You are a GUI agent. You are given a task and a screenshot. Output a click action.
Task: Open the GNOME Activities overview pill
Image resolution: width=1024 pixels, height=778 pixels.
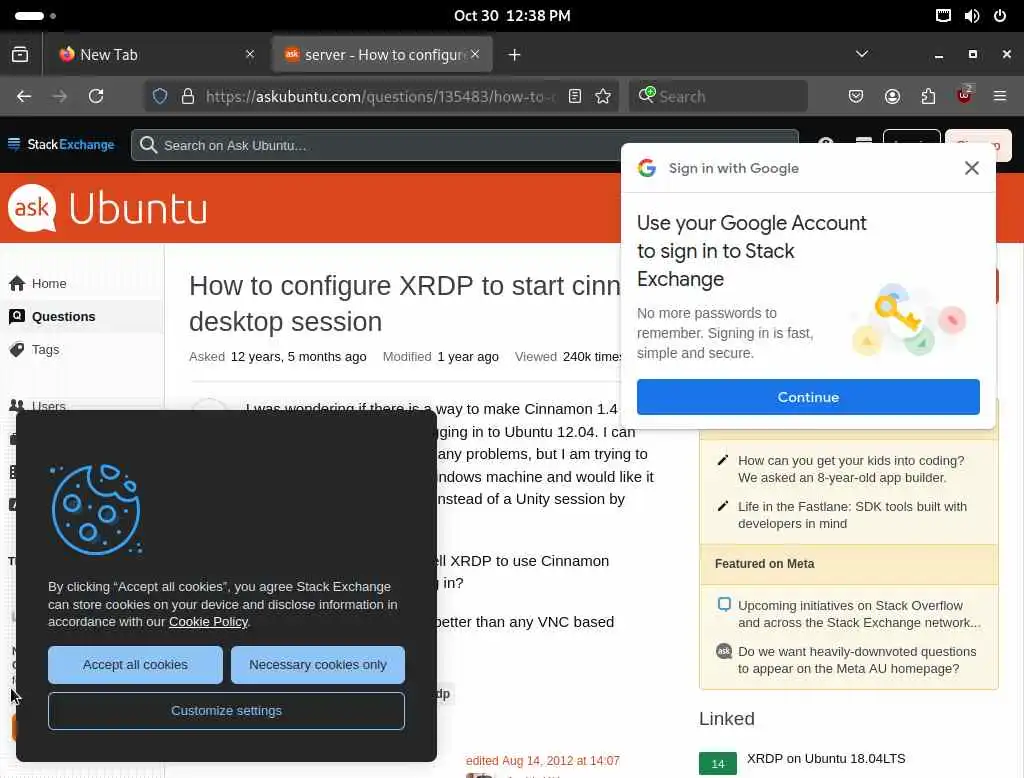35,16
